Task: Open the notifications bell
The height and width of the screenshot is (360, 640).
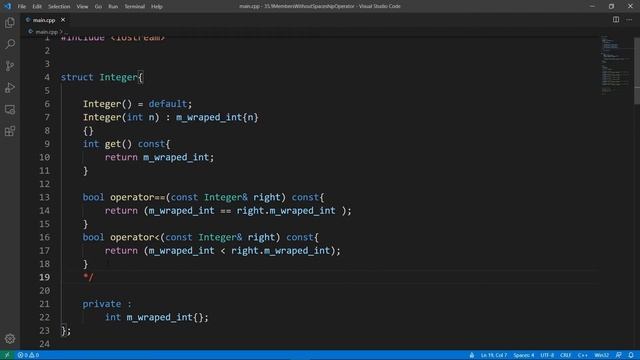Action: click(x=631, y=355)
